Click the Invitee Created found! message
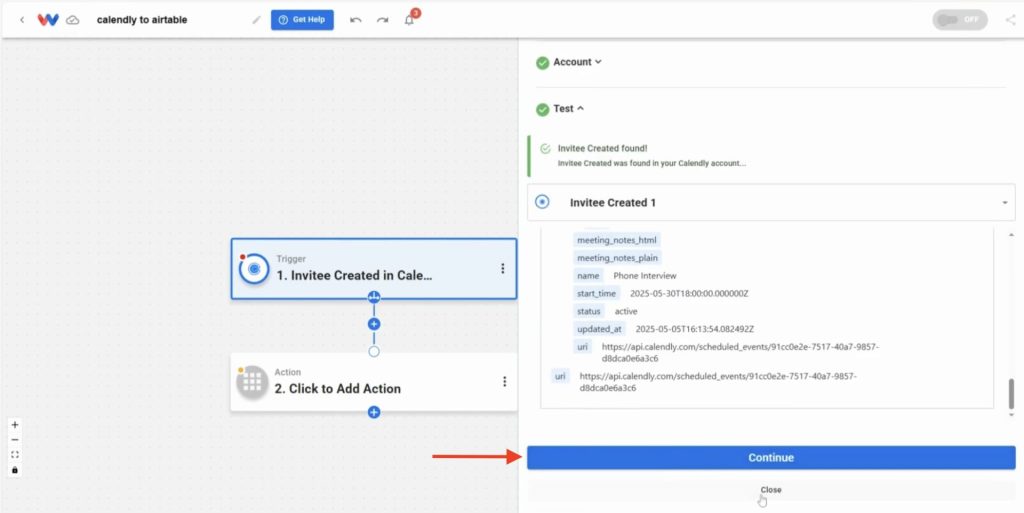The image size is (1024, 513). (602, 149)
